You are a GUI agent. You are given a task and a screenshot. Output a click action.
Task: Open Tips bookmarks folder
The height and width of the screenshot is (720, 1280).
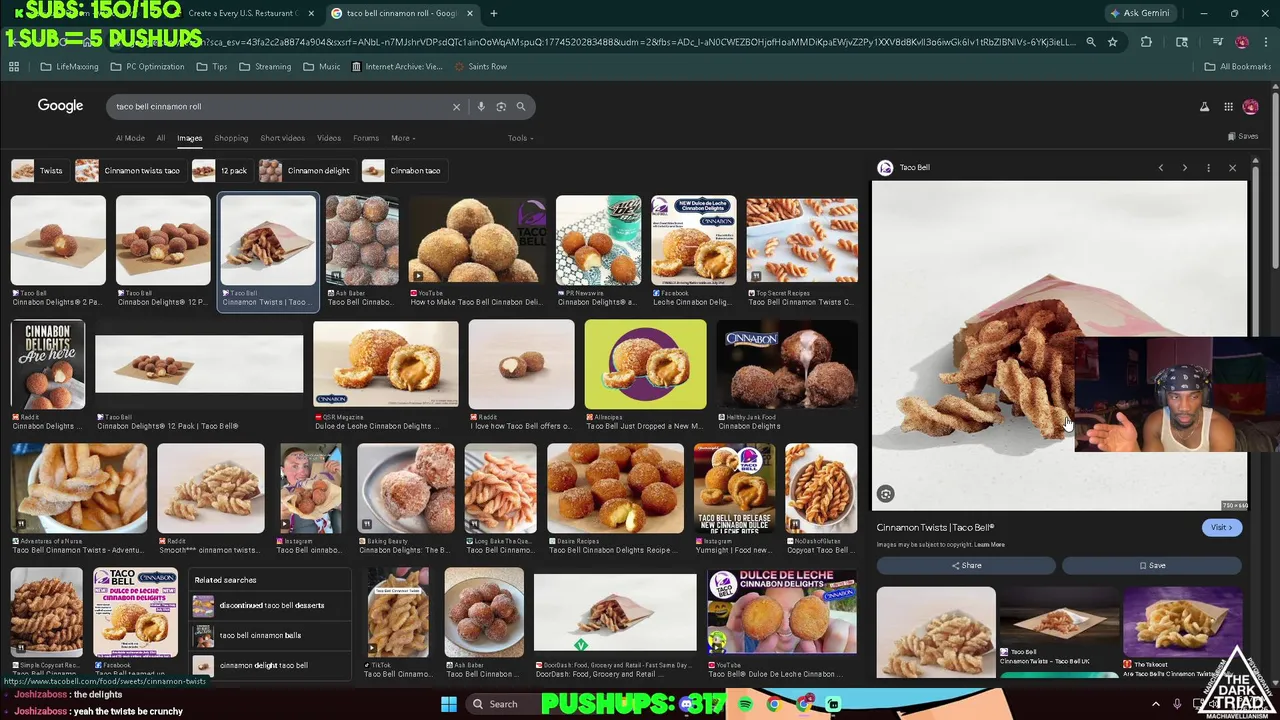pyautogui.click(x=212, y=67)
